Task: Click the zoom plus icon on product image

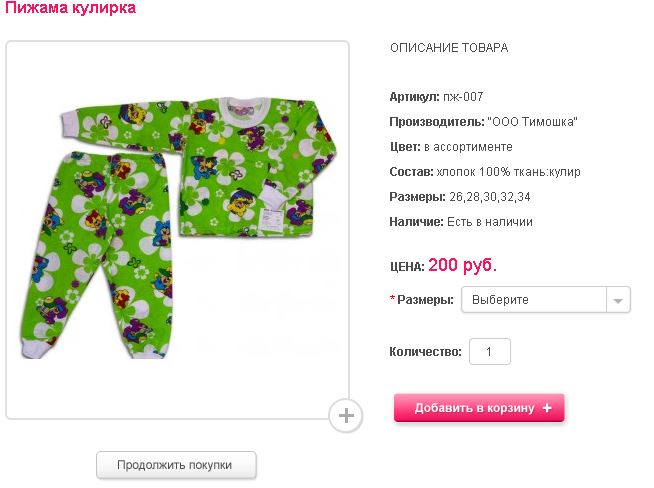Action: pos(345,415)
